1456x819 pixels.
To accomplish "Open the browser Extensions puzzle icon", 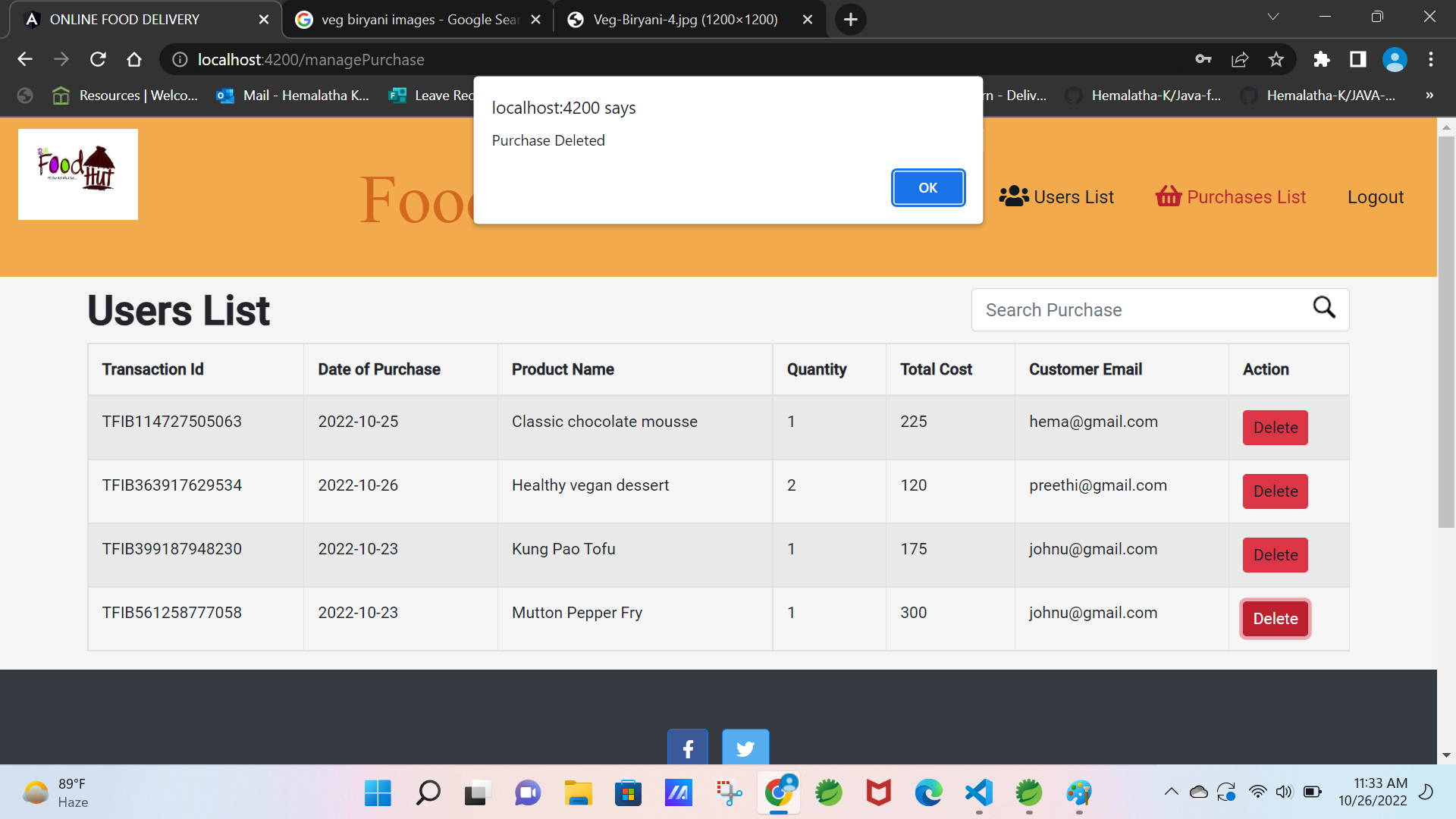I will pyautogui.click(x=1322, y=59).
